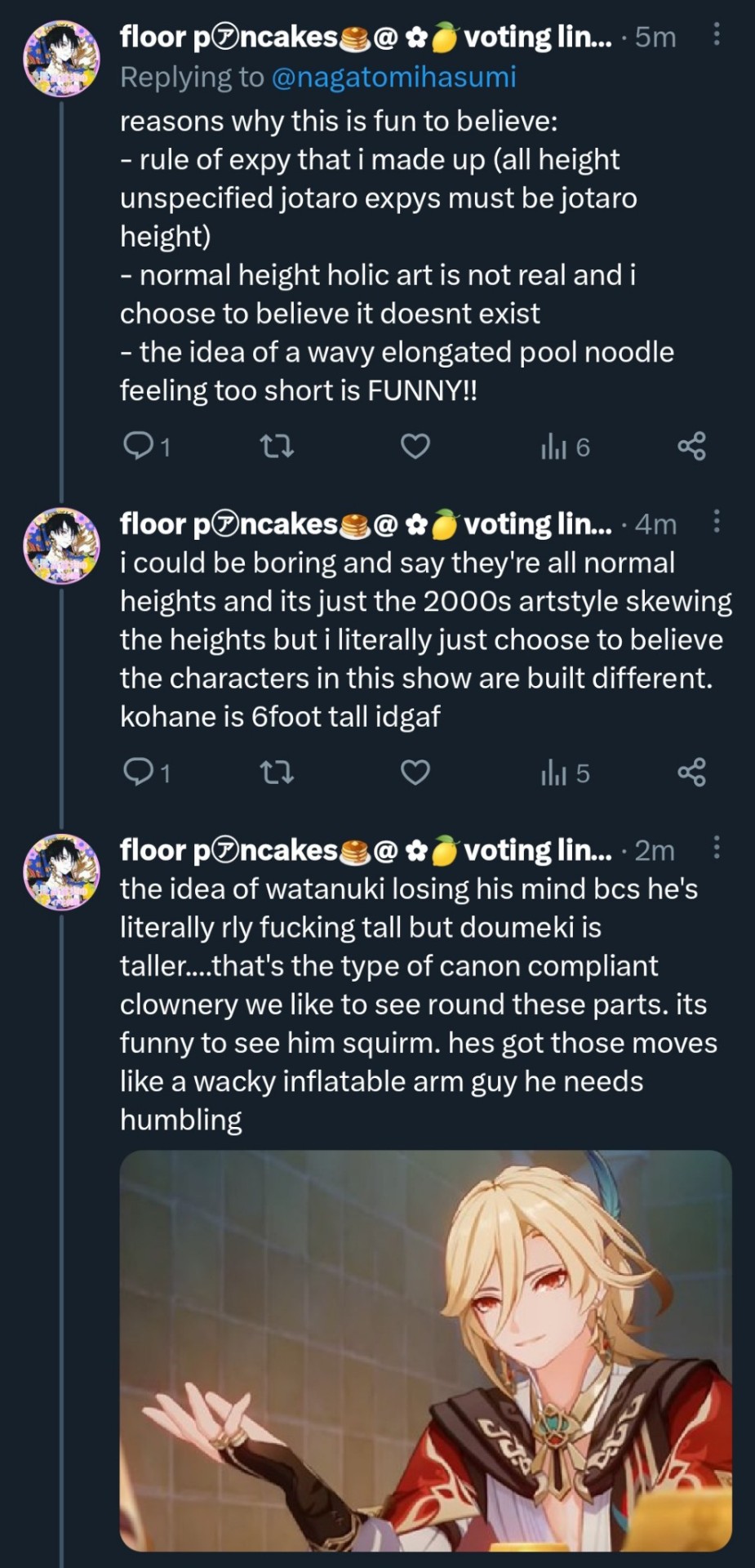Share the 4m-old tweet
This screenshot has height=1568, width=755.
[691, 772]
